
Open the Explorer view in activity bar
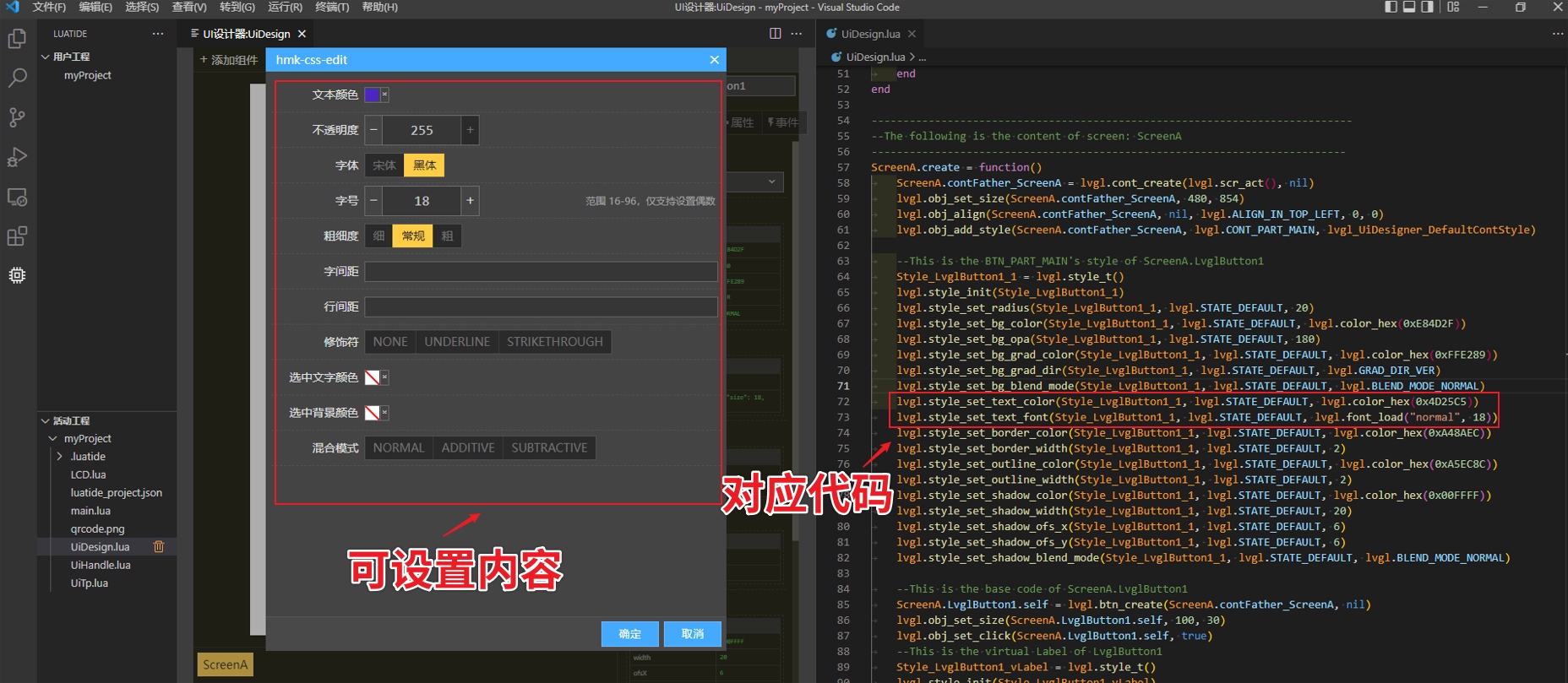click(x=17, y=39)
